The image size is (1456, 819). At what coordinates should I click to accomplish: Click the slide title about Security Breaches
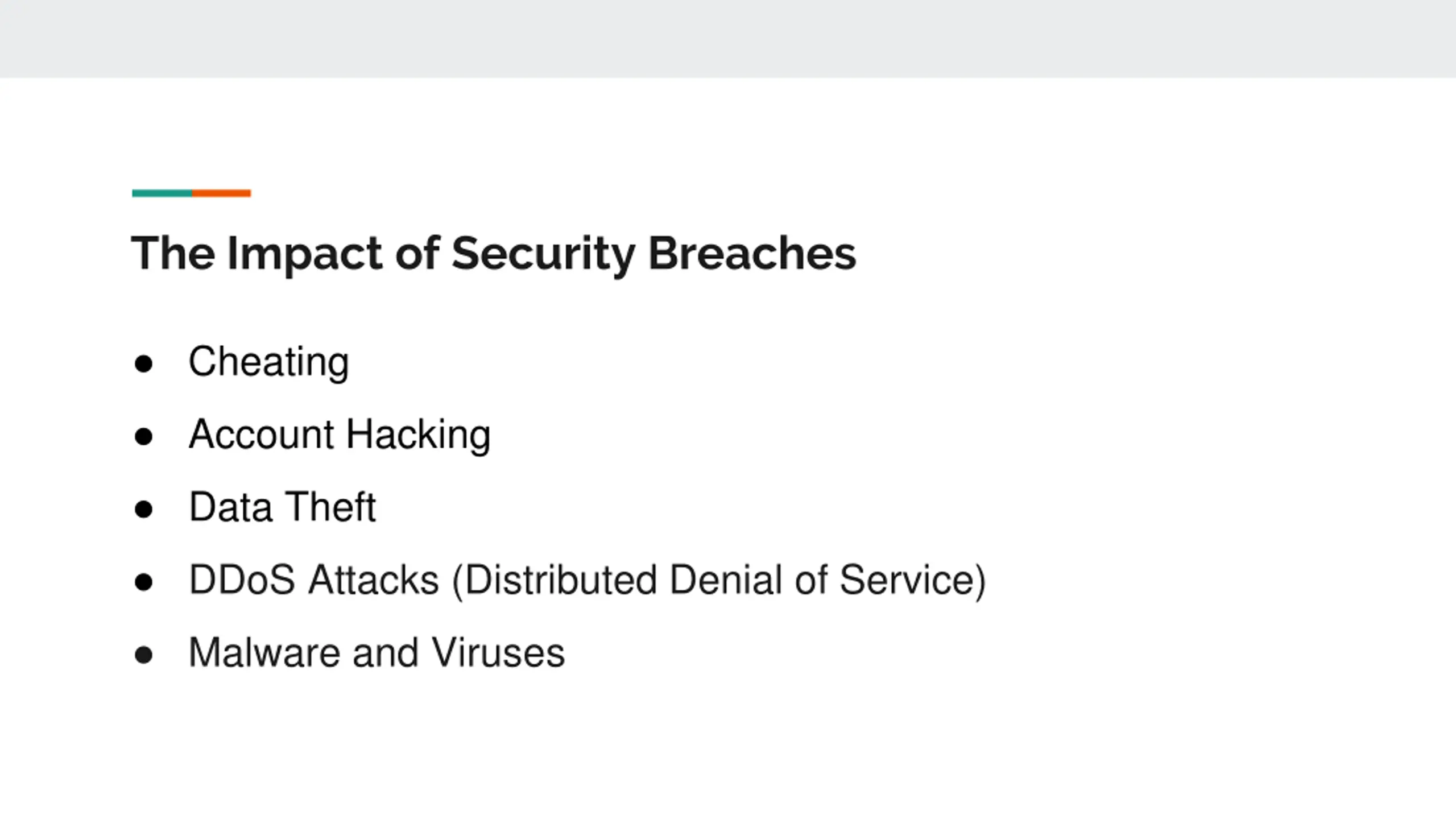coord(493,253)
